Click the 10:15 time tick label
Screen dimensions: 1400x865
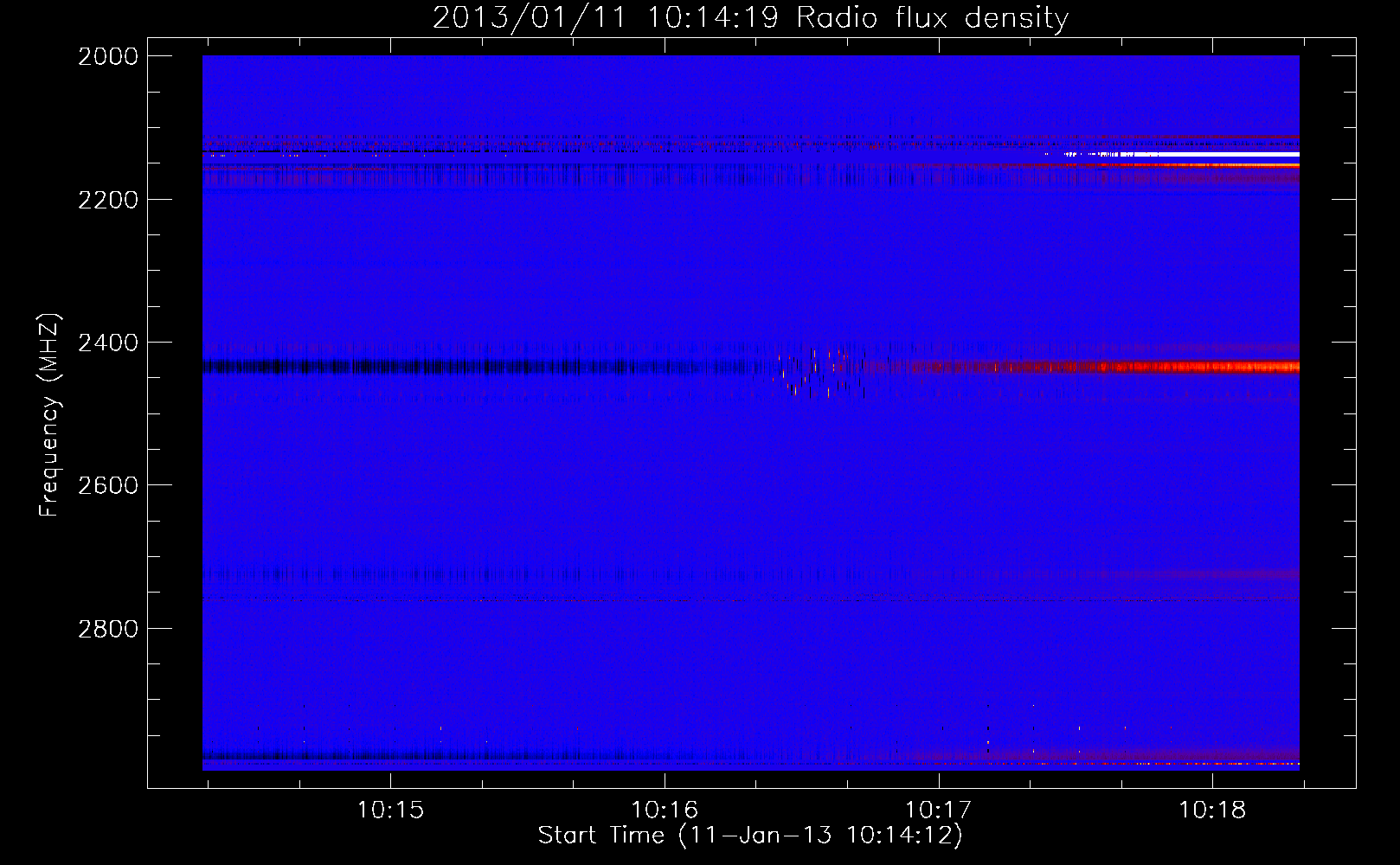click(390, 811)
